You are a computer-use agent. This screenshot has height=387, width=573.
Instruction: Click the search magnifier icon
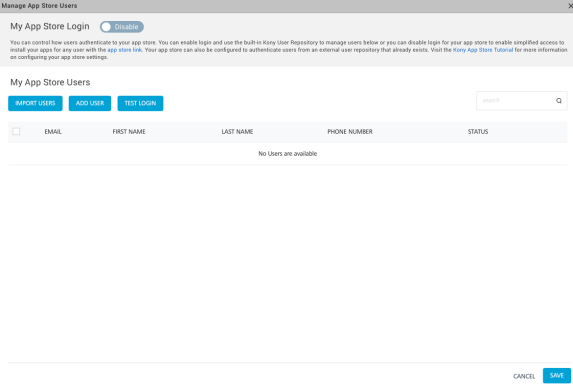click(558, 100)
